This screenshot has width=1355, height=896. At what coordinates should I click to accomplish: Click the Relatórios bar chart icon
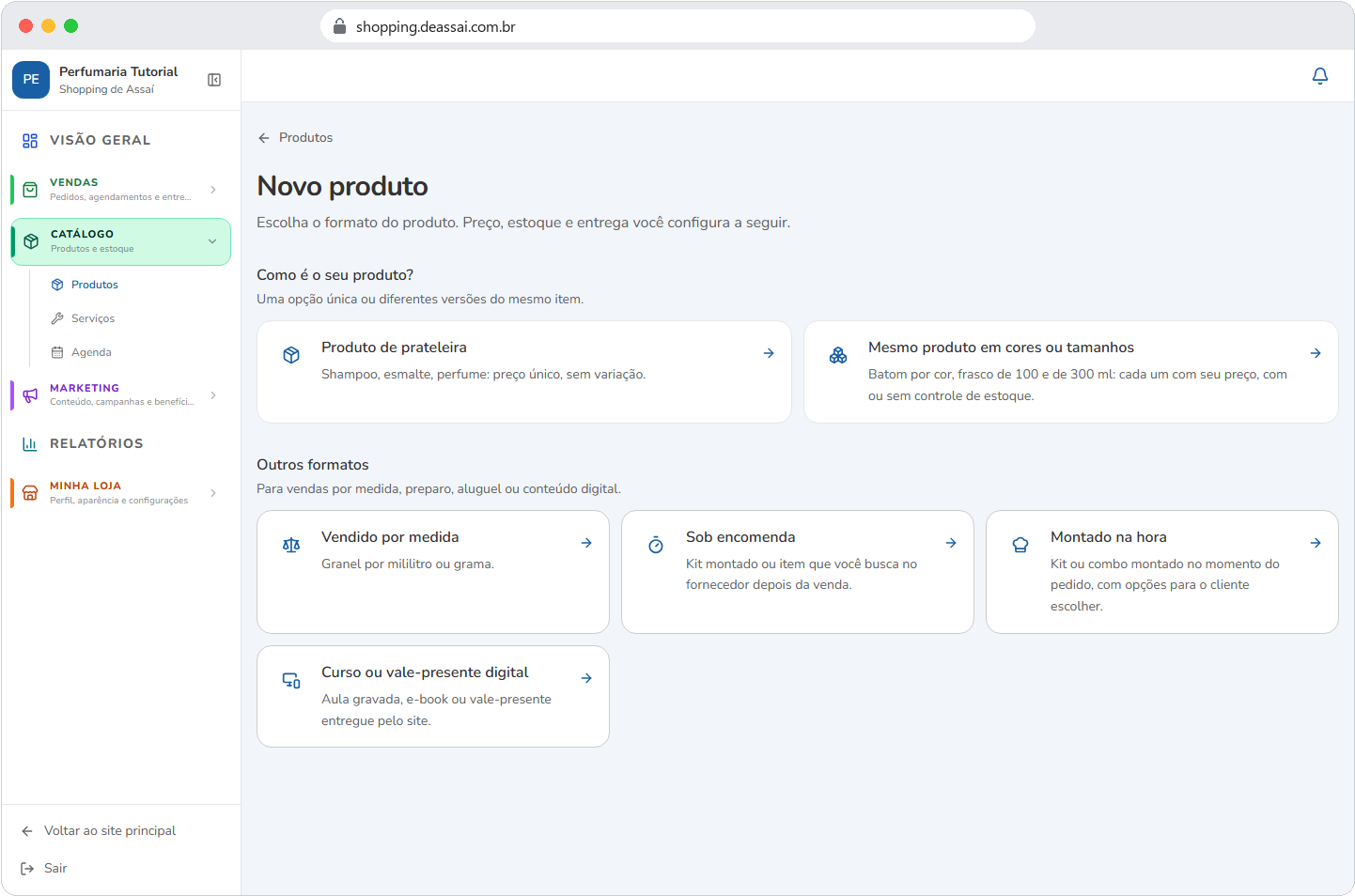[30, 443]
